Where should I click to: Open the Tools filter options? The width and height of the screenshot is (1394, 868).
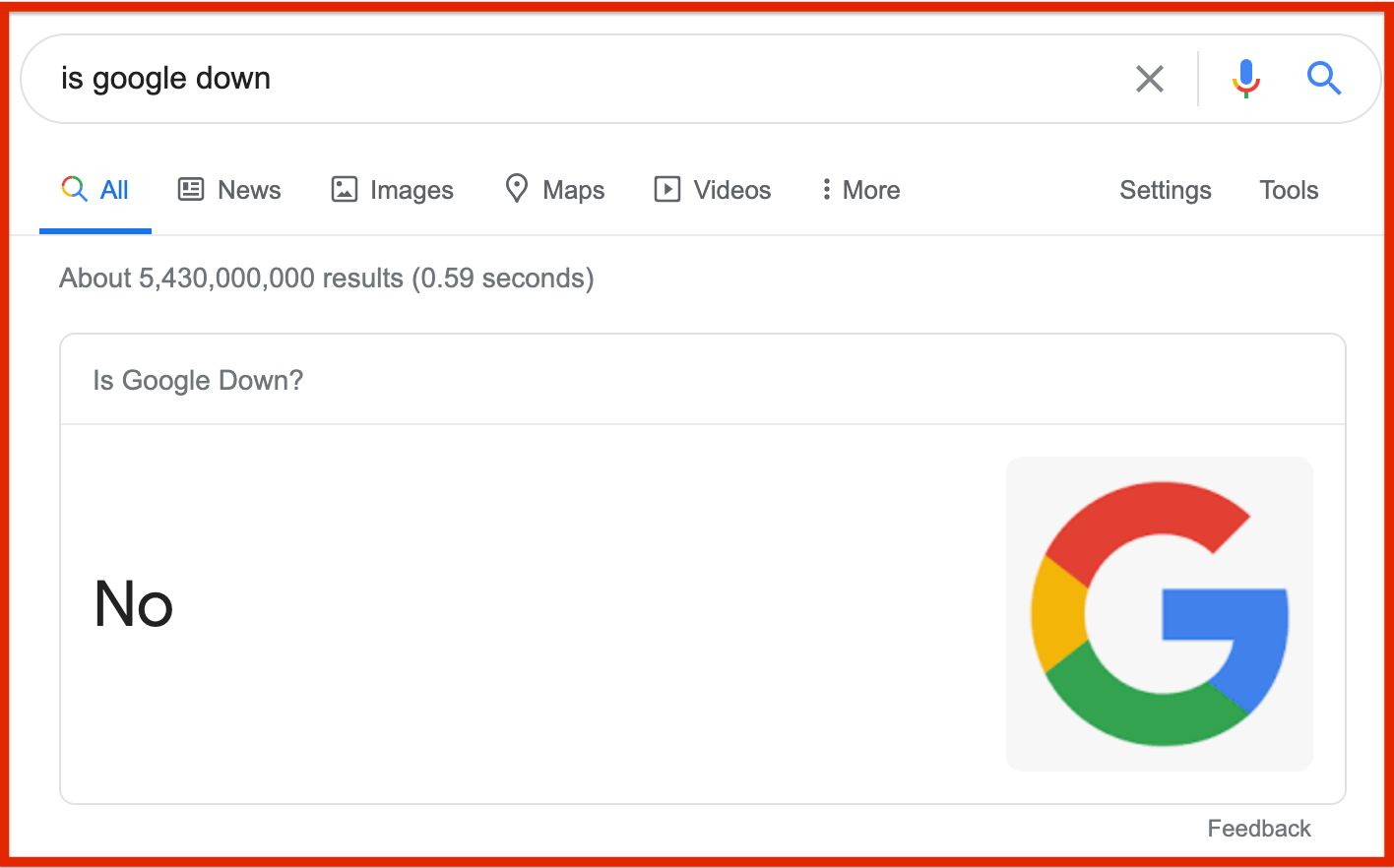coord(1289,190)
